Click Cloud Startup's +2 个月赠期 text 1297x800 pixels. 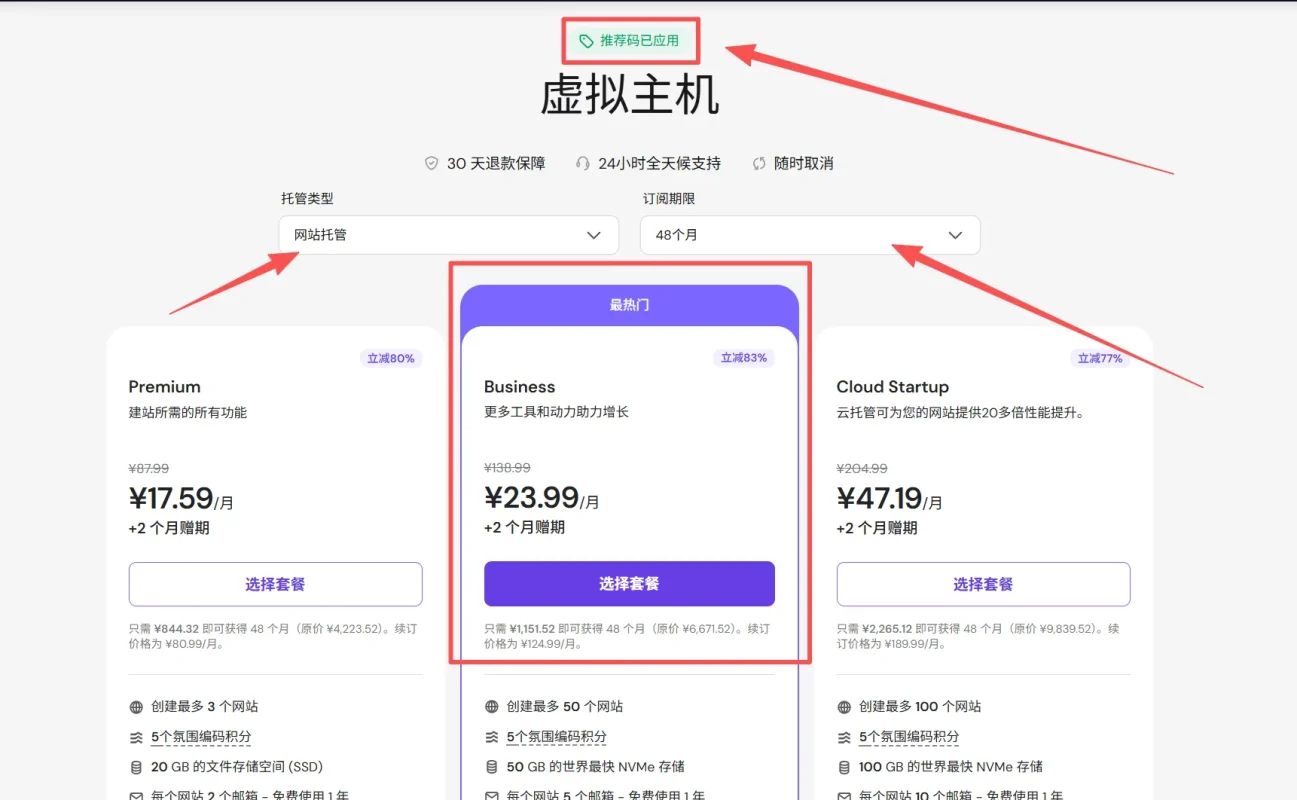pyautogui.click(x=877, y=528)
